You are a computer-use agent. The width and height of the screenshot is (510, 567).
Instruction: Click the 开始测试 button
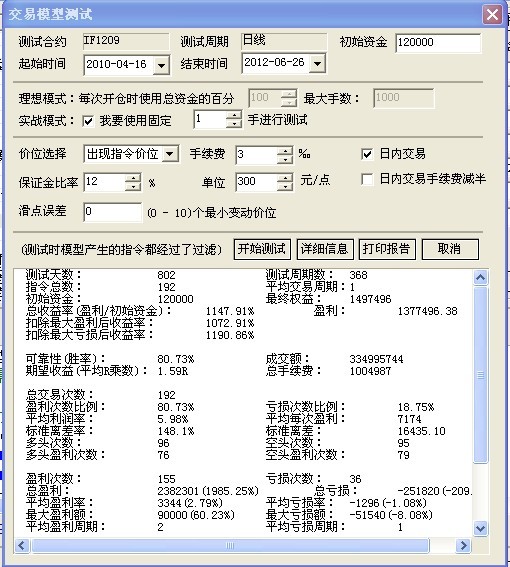pos(262,249)
